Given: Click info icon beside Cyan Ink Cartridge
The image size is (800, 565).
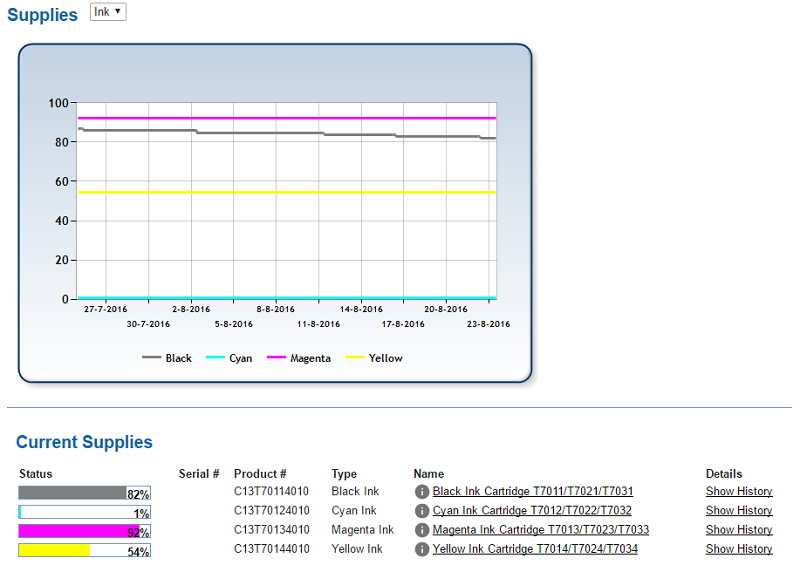Looking at the screenshot, I should click(422, 511).
